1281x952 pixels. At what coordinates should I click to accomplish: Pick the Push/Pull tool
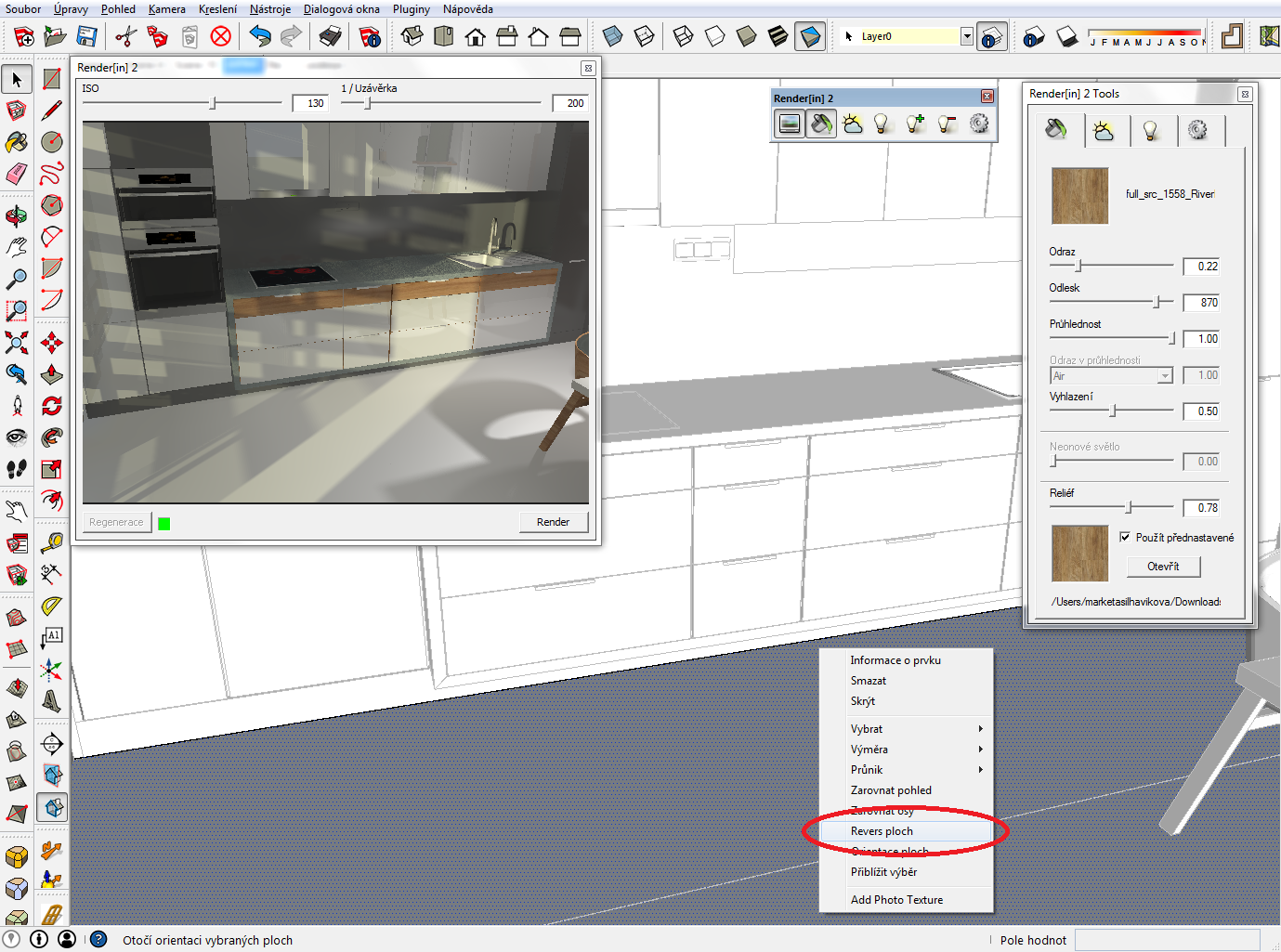[52, 374]
